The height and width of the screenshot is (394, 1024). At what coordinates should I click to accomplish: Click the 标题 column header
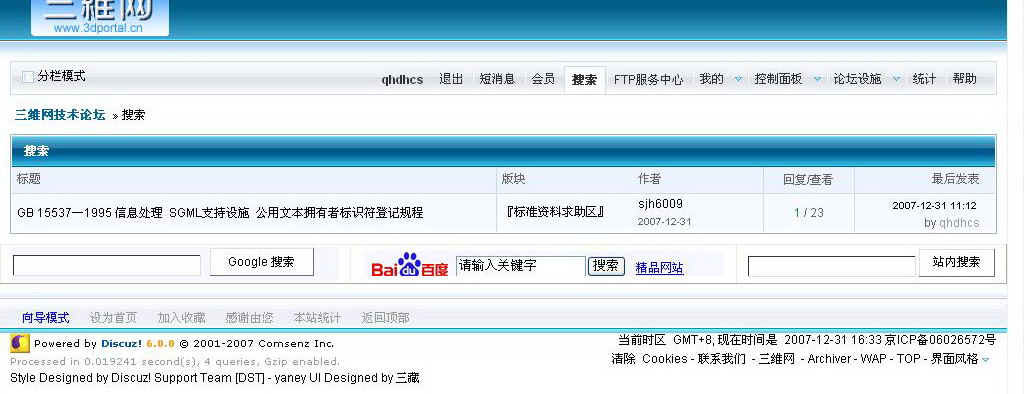coord(29,179)
